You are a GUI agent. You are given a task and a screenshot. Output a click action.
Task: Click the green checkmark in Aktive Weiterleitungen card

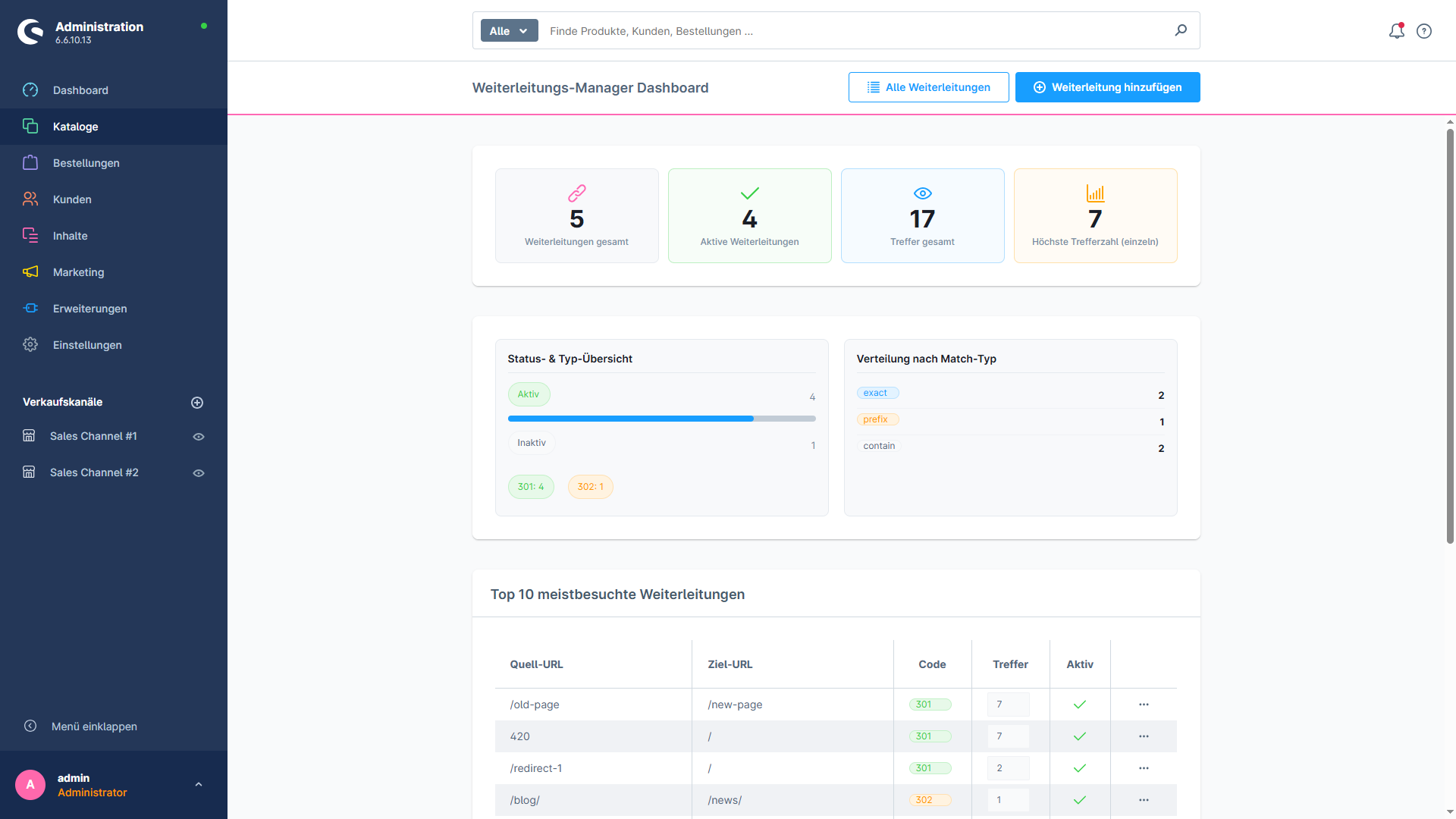click(x=750, y=193)
